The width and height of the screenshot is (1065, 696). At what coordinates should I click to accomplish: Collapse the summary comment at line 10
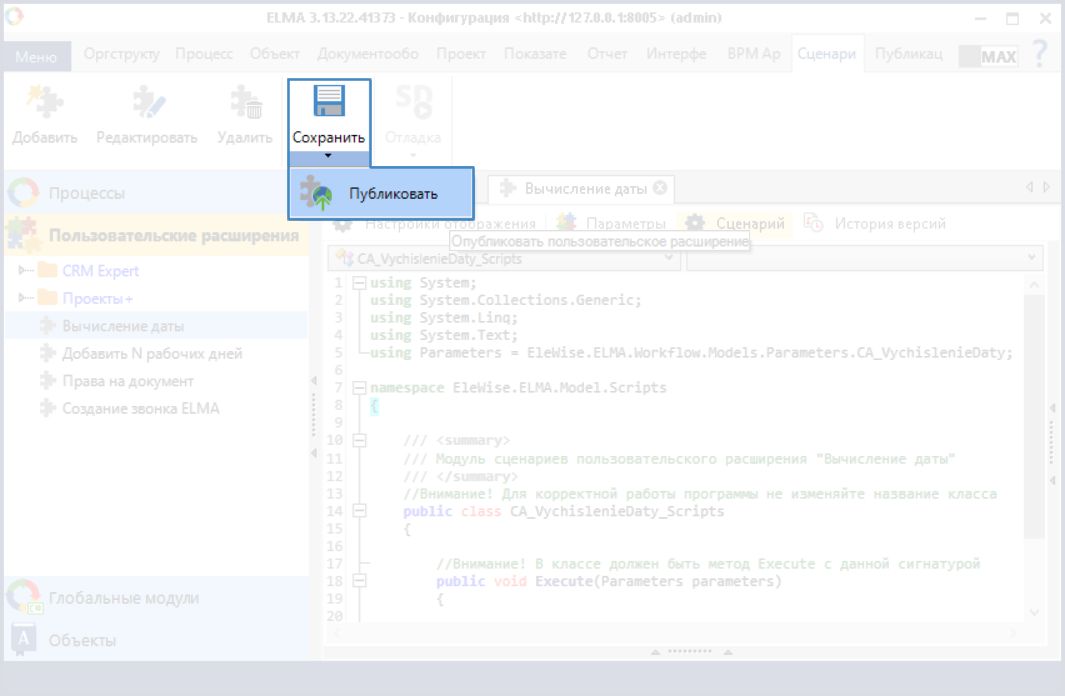[x=359, y=441]
